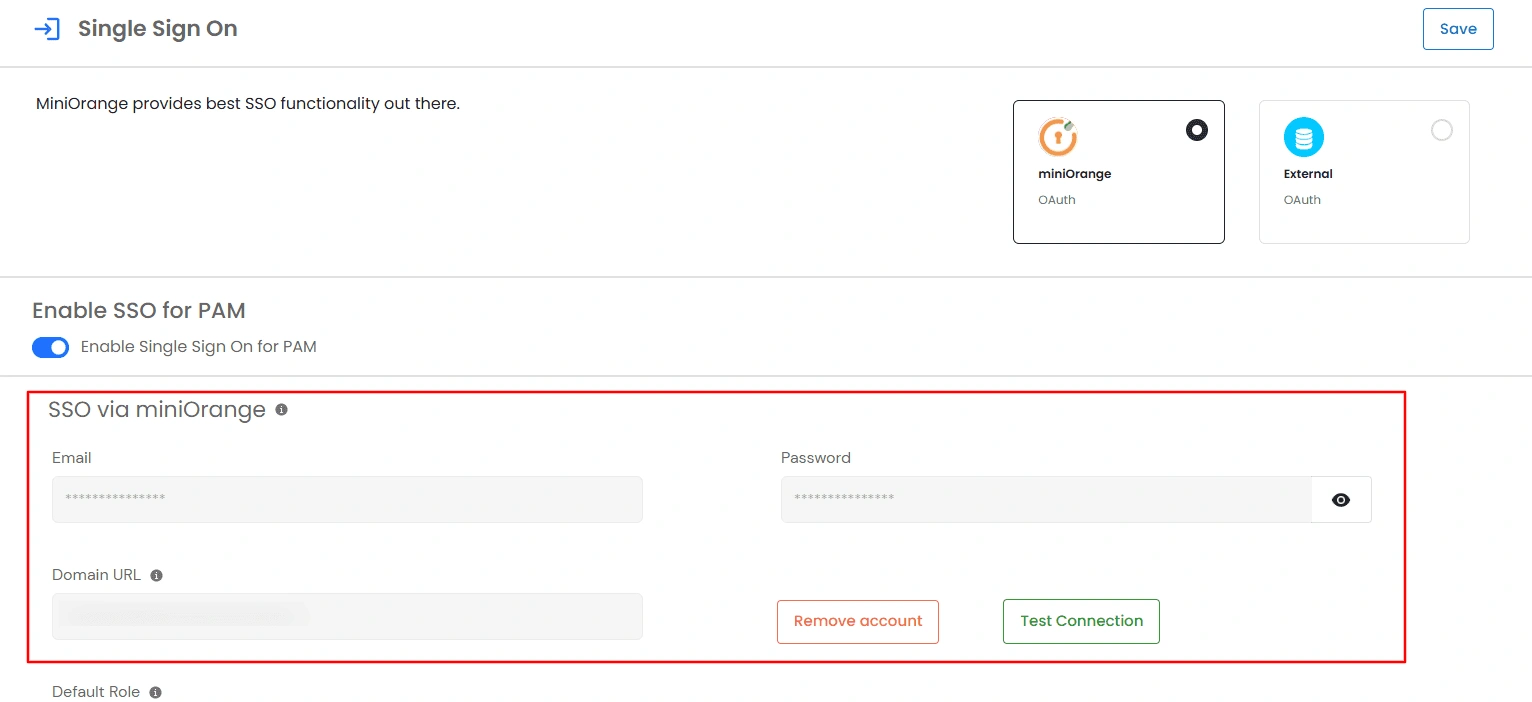Select the External OAuth radio button

tap(1441, 130)
